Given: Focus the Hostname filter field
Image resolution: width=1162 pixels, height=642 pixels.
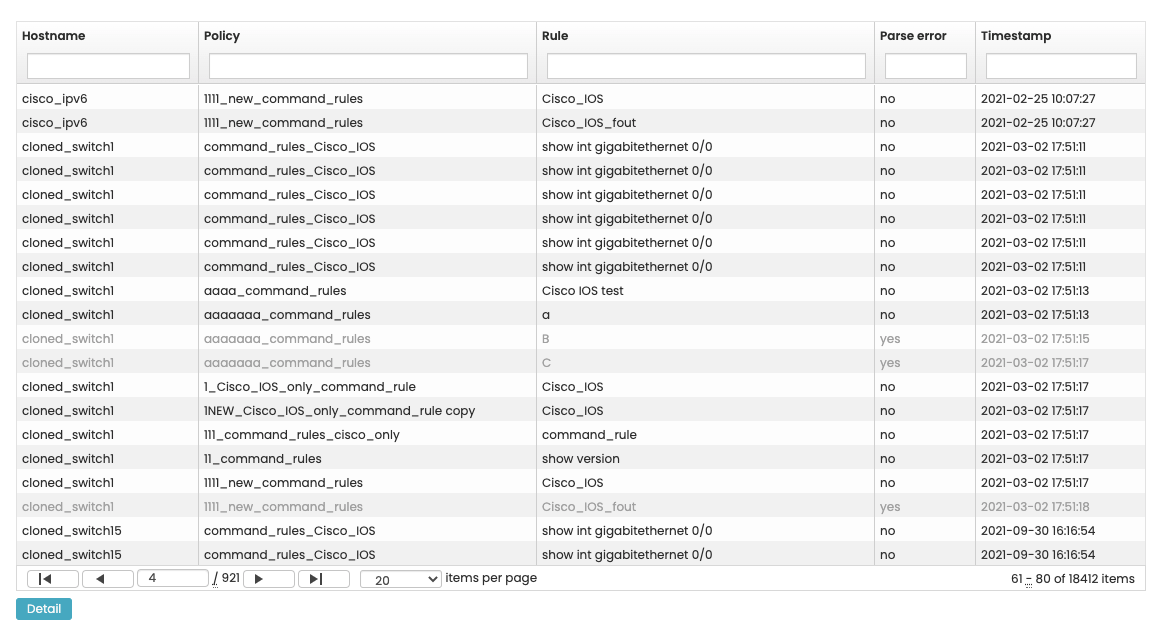Looking at the screenshot, I should tap(108, 66).
